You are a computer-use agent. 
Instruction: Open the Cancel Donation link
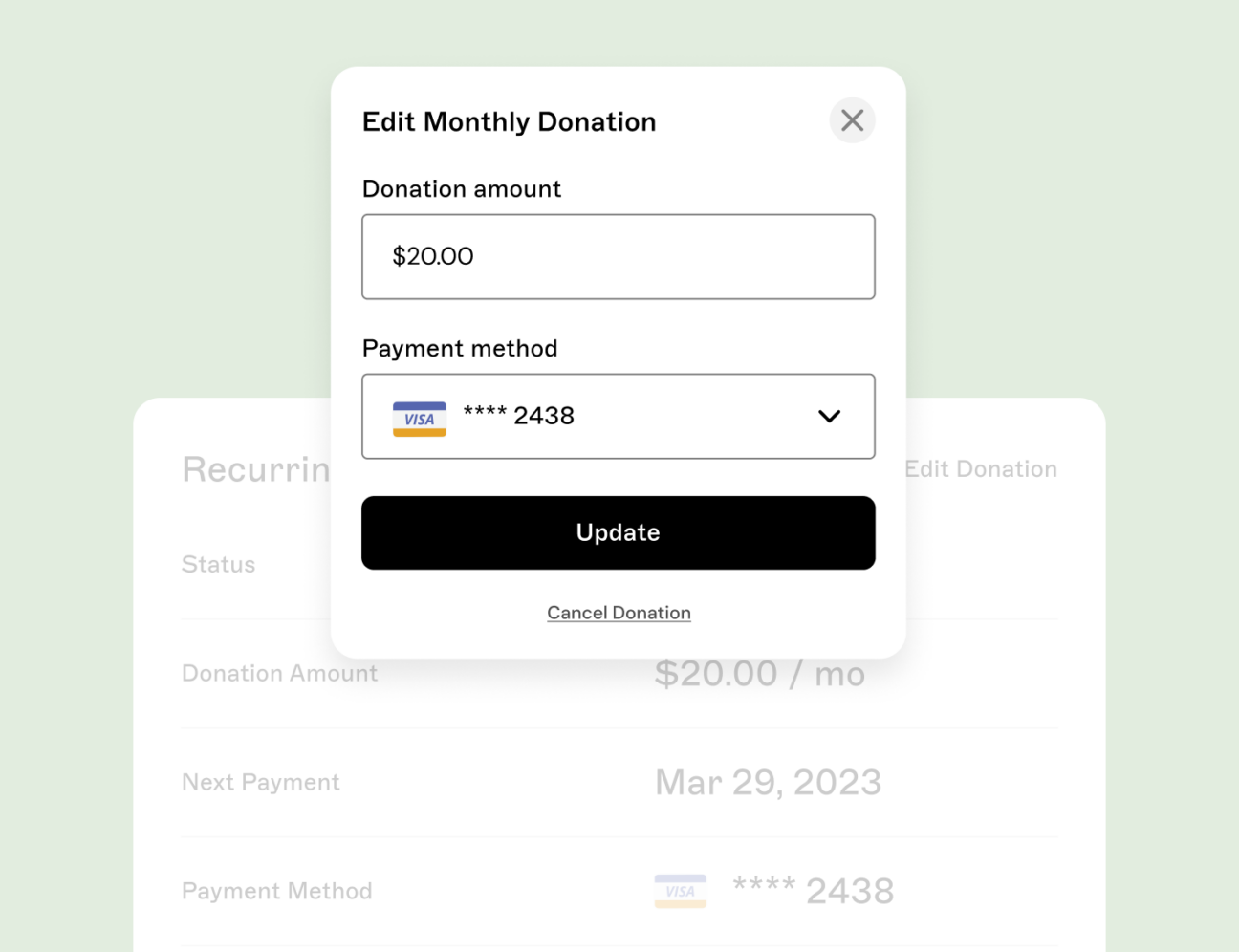[x=619, y=612]
